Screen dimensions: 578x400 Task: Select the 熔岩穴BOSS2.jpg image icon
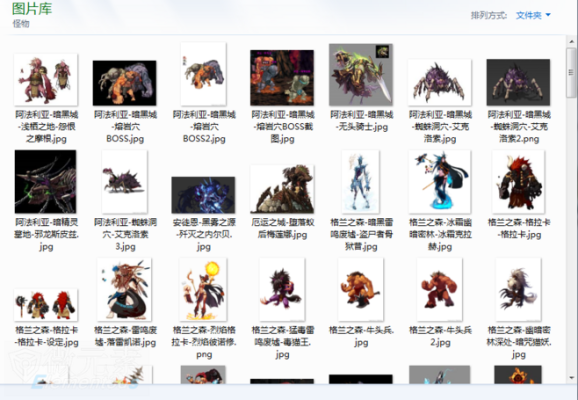point(203,74)
